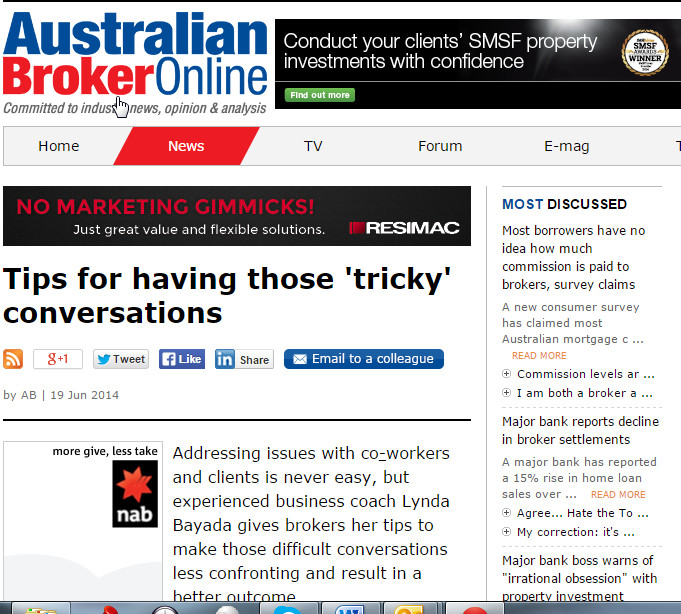Open the Home menu item
This screenshot has width=681, height=614.
tap(59, 146)
